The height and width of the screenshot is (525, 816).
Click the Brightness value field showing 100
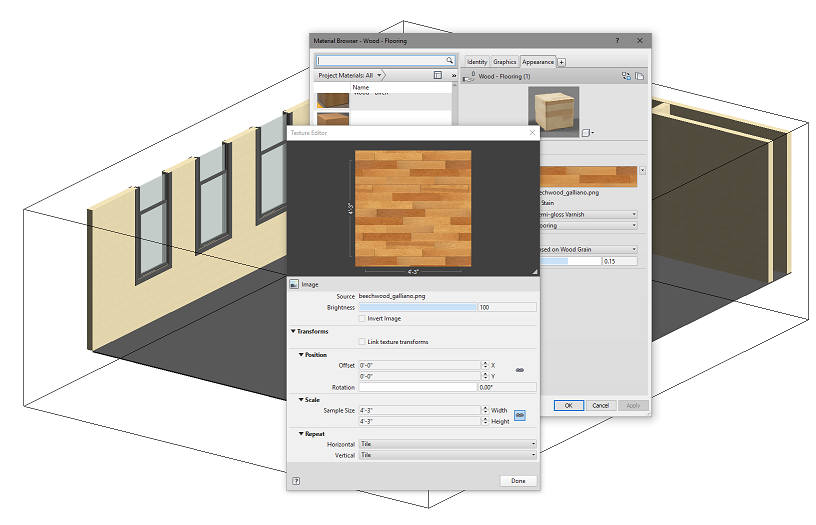click(x=507, y=308)
